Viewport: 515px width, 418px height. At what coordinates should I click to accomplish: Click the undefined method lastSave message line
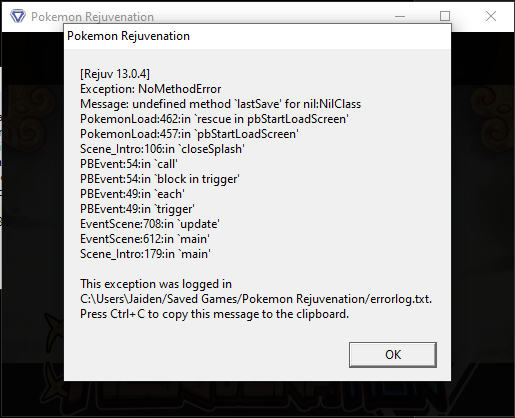tap(220, 104)
